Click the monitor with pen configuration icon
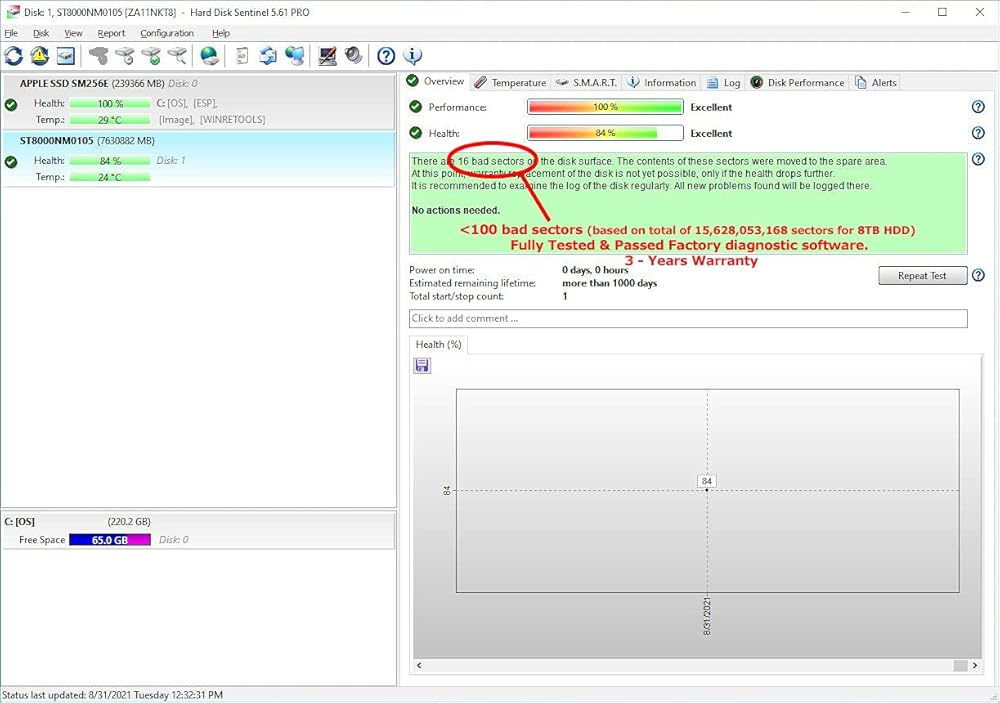The height and width of the screenshot is (703, 1000). click(x=327, y=56)
